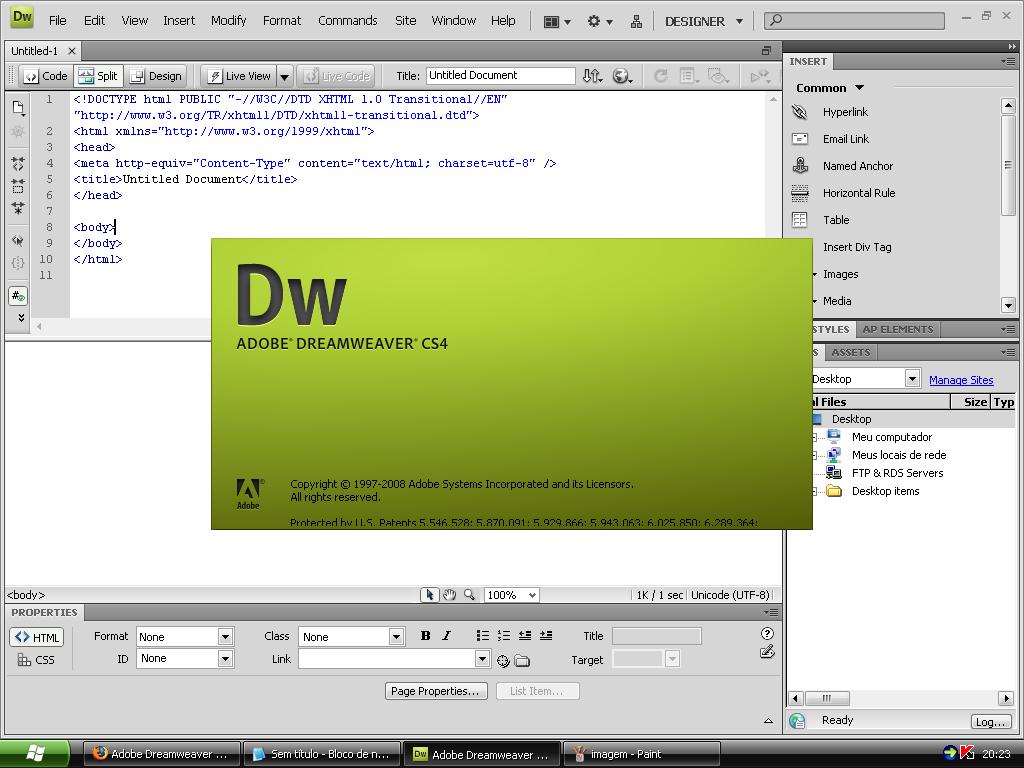Open the File menu
This screenshot has width=1024, height=768.
57,20
